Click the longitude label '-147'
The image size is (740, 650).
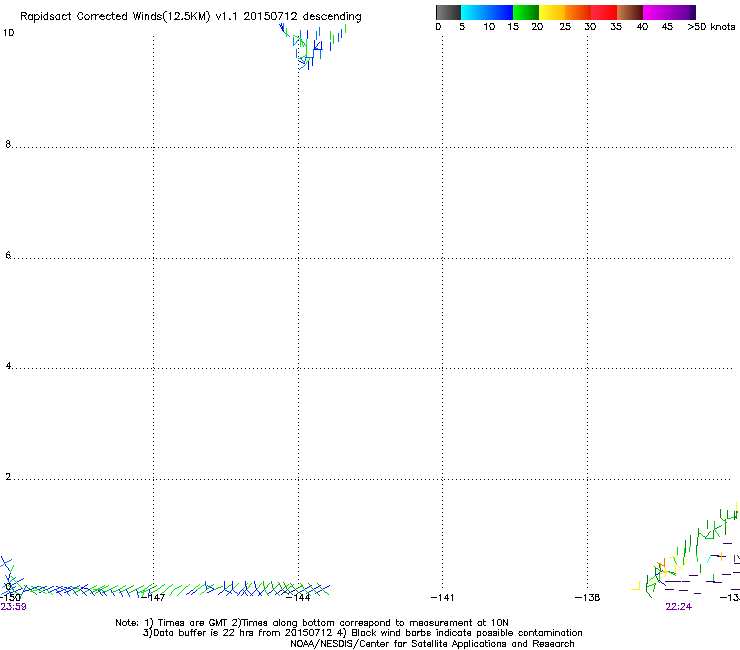click(x=153, y=598)
